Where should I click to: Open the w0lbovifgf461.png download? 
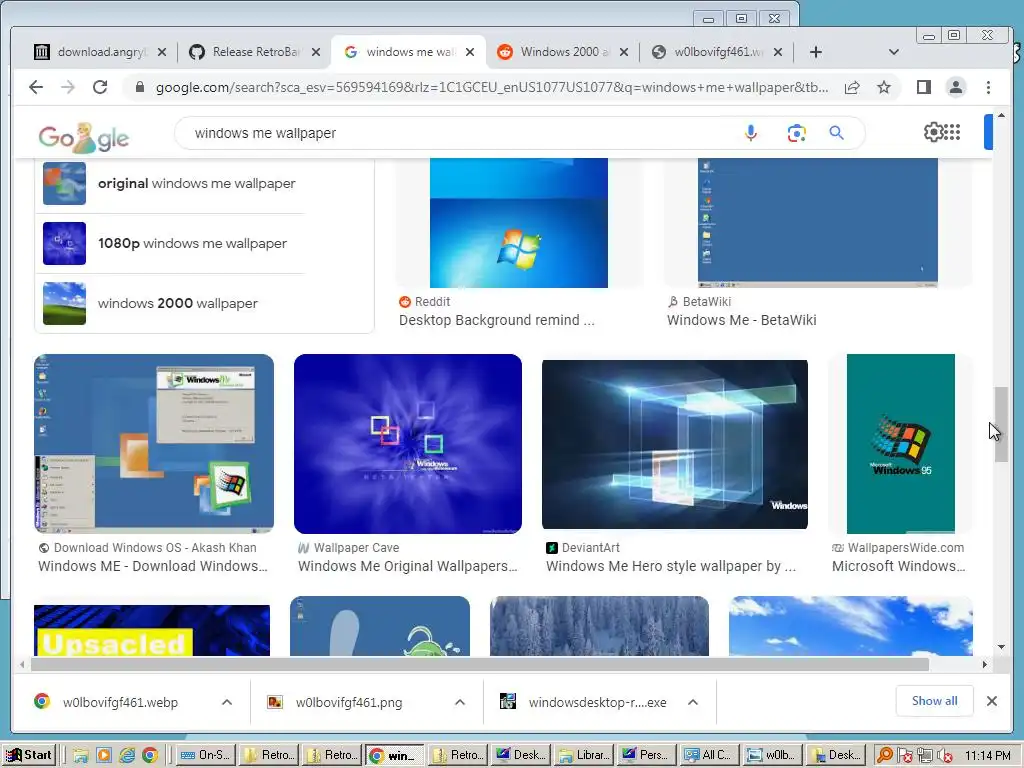[349, 703]
